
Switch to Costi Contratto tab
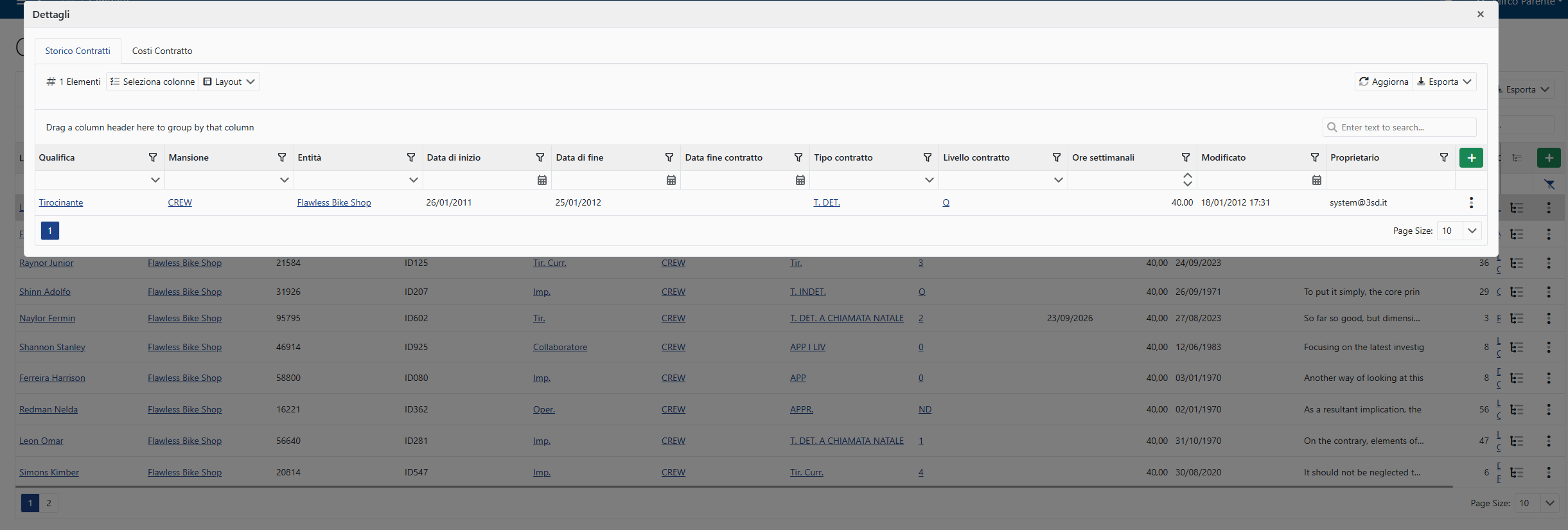162,51
